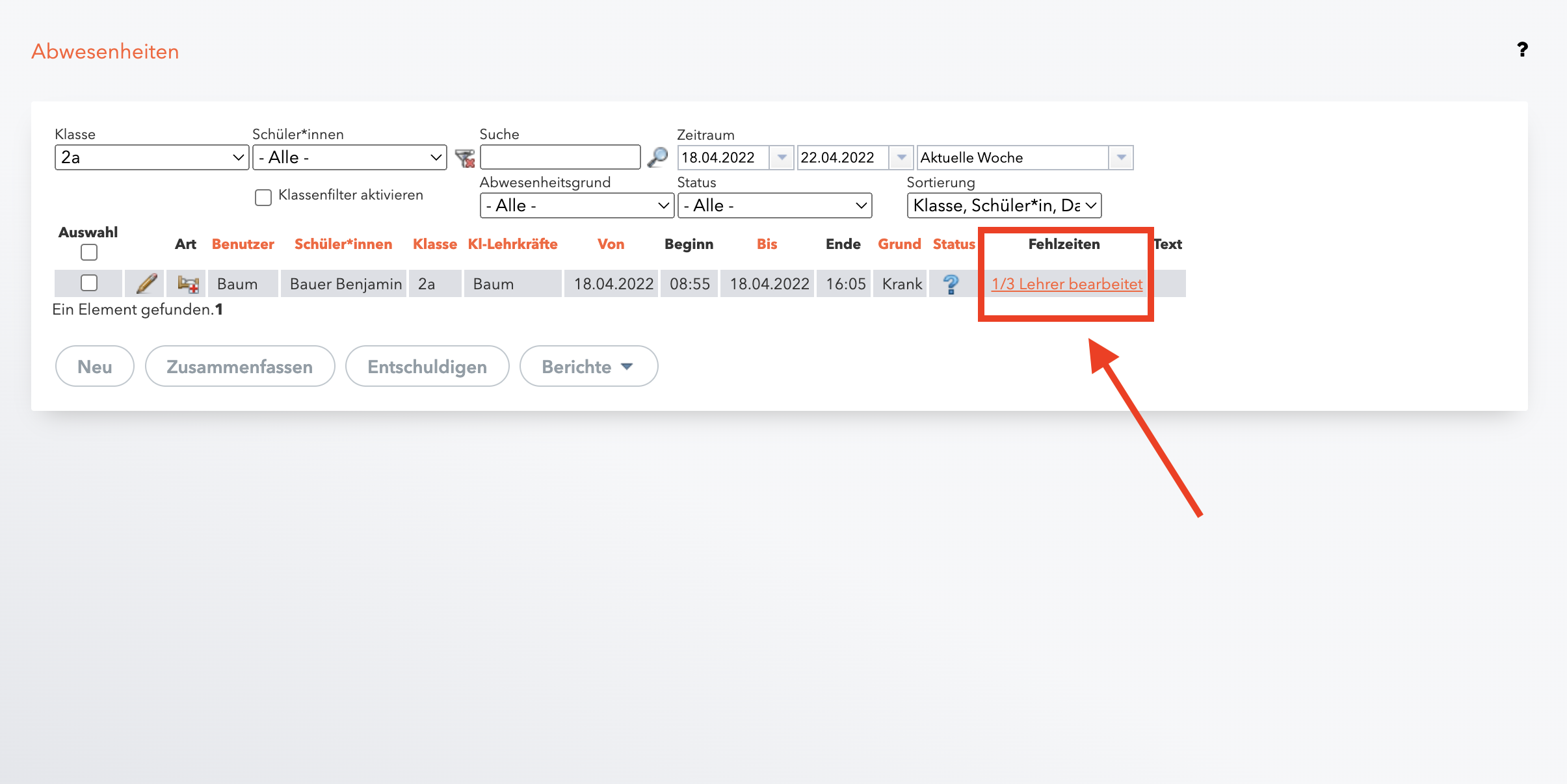Open the end date calendar arrow
Image resolution: width=1567 pixels, height=784 pixels.
(x=901, y=157)
